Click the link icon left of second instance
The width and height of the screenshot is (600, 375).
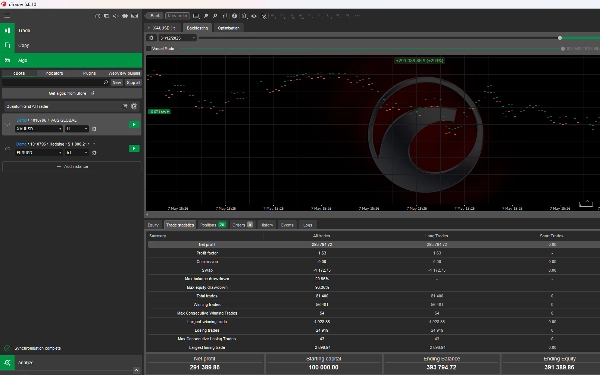7,148
